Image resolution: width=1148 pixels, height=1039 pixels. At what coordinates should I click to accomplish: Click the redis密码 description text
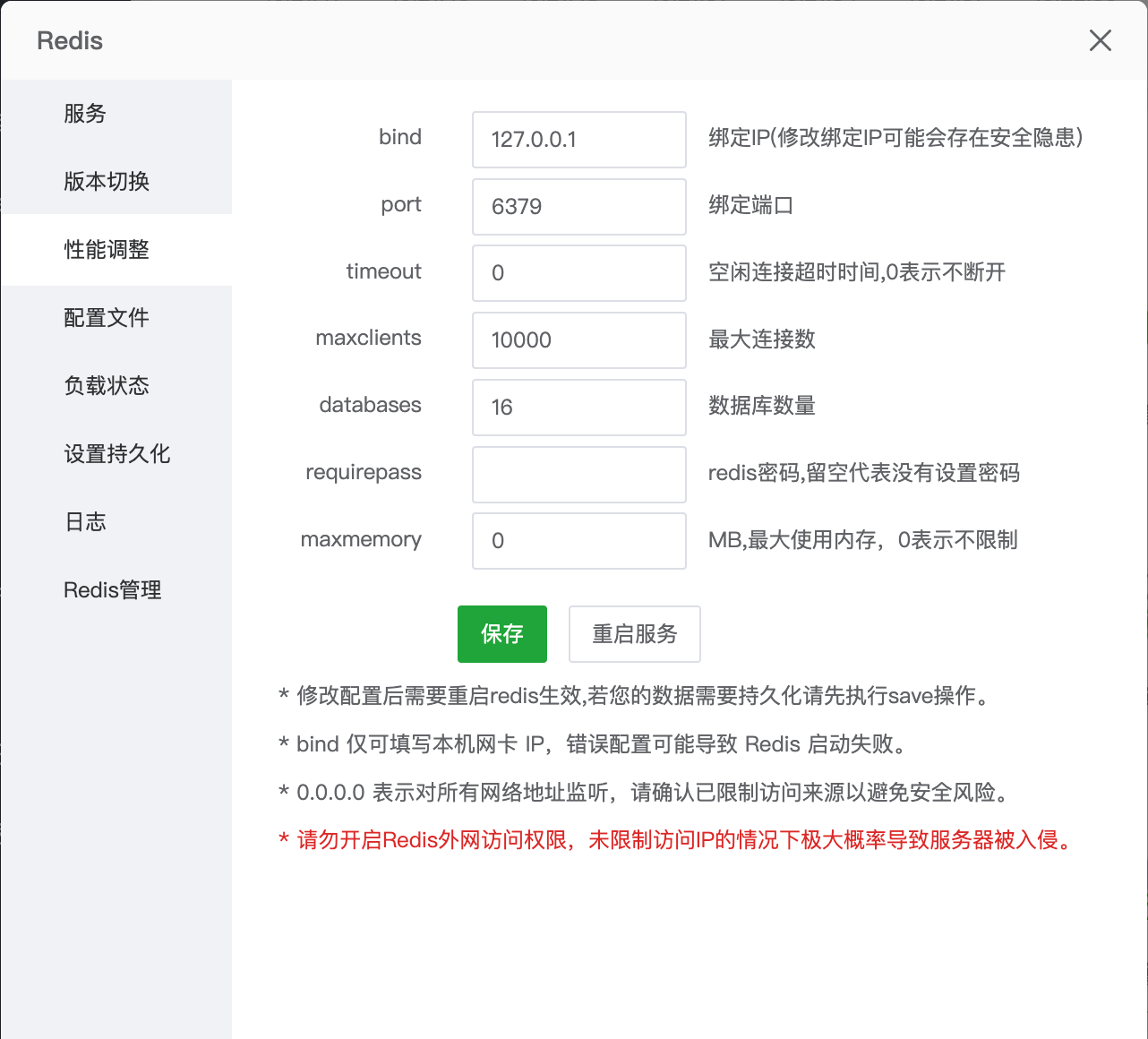(x=864, y=473)
